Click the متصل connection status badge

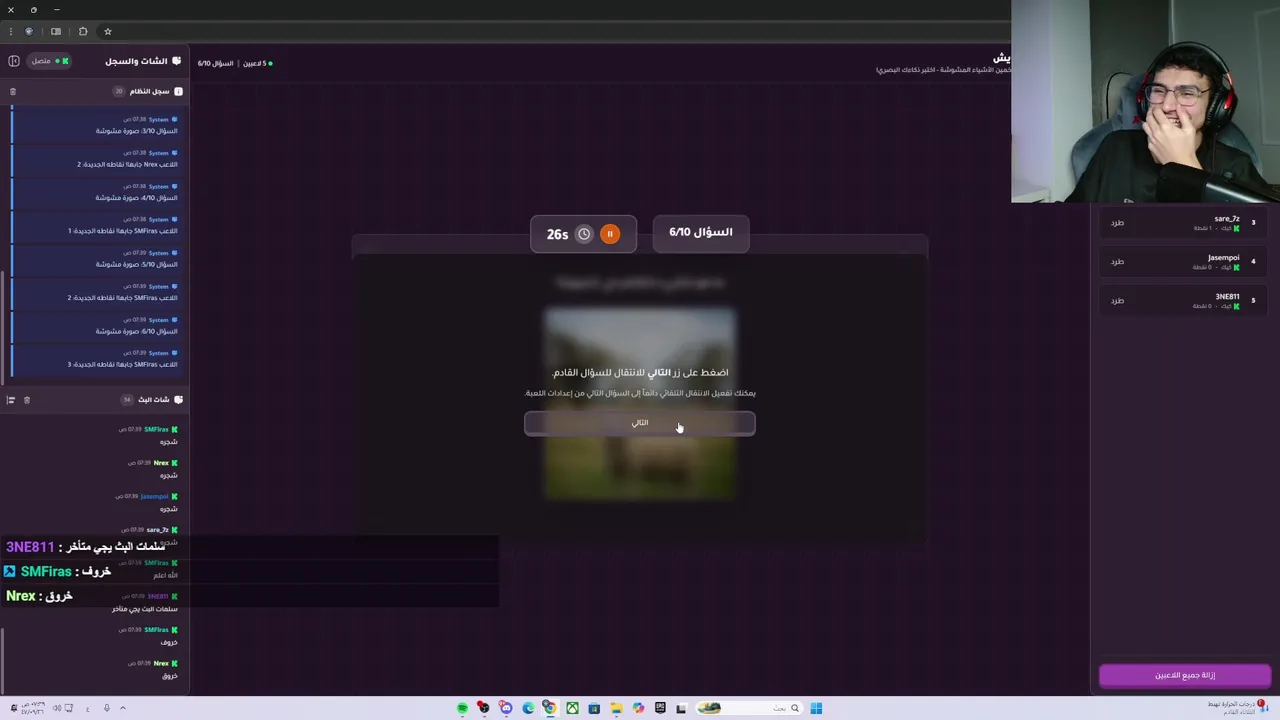point(47,61)
